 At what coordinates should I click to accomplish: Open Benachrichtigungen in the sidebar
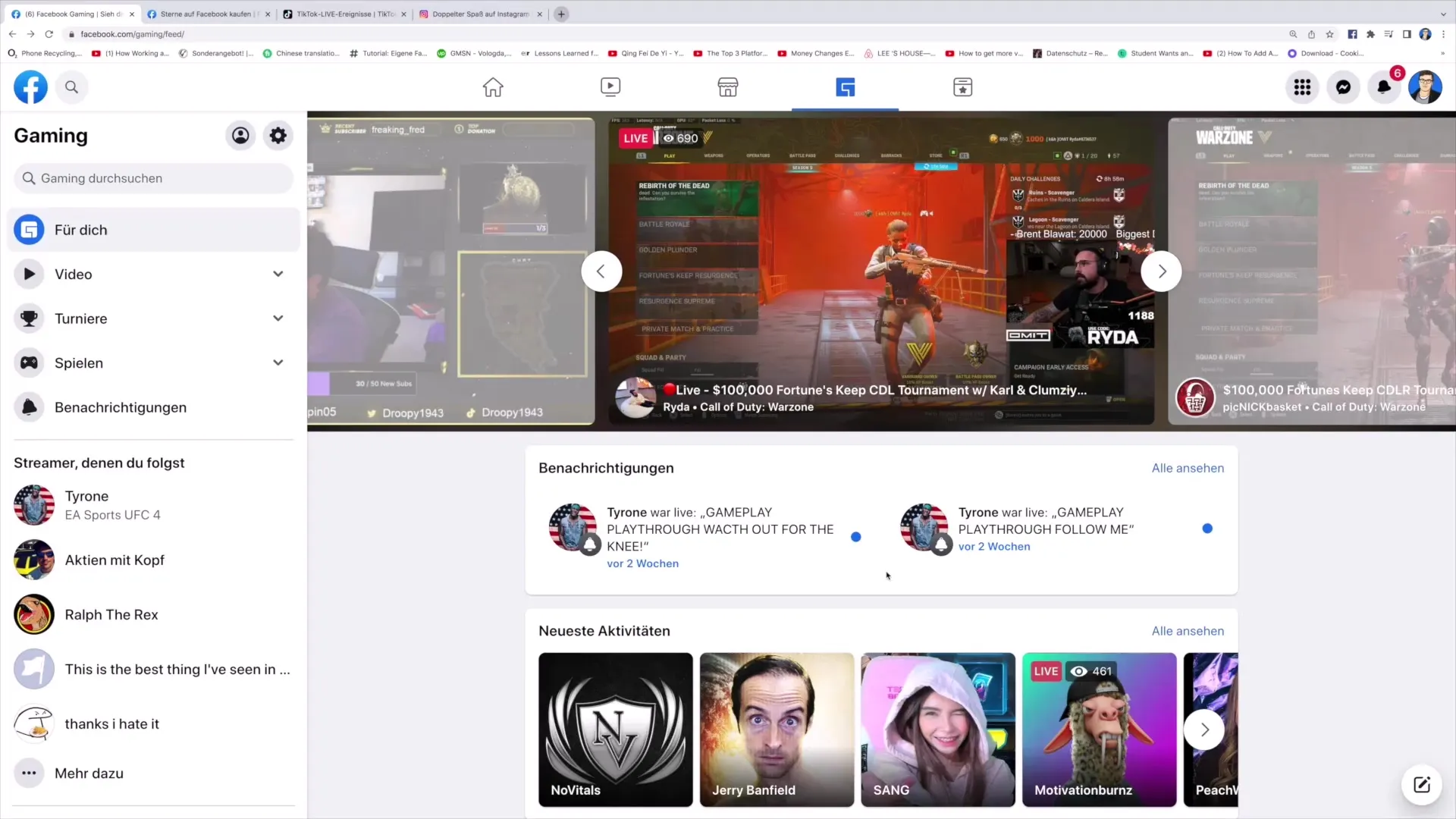pyautogui.click(x=153, y=407)
